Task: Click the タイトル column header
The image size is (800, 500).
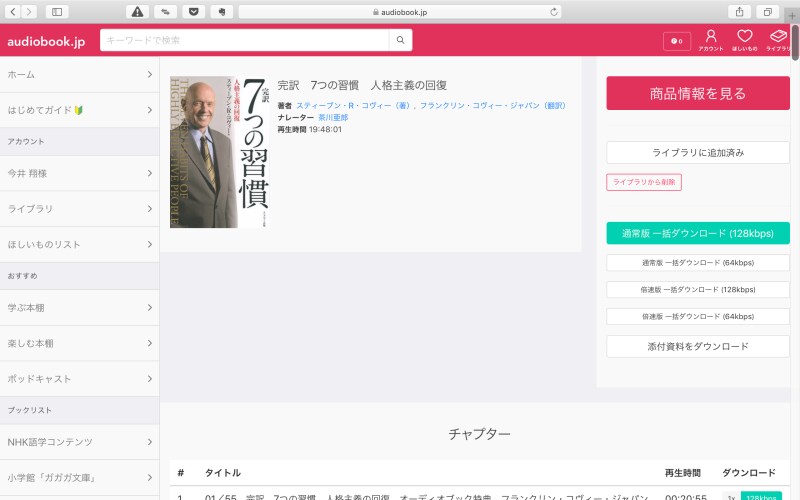Action: point(222,473)
